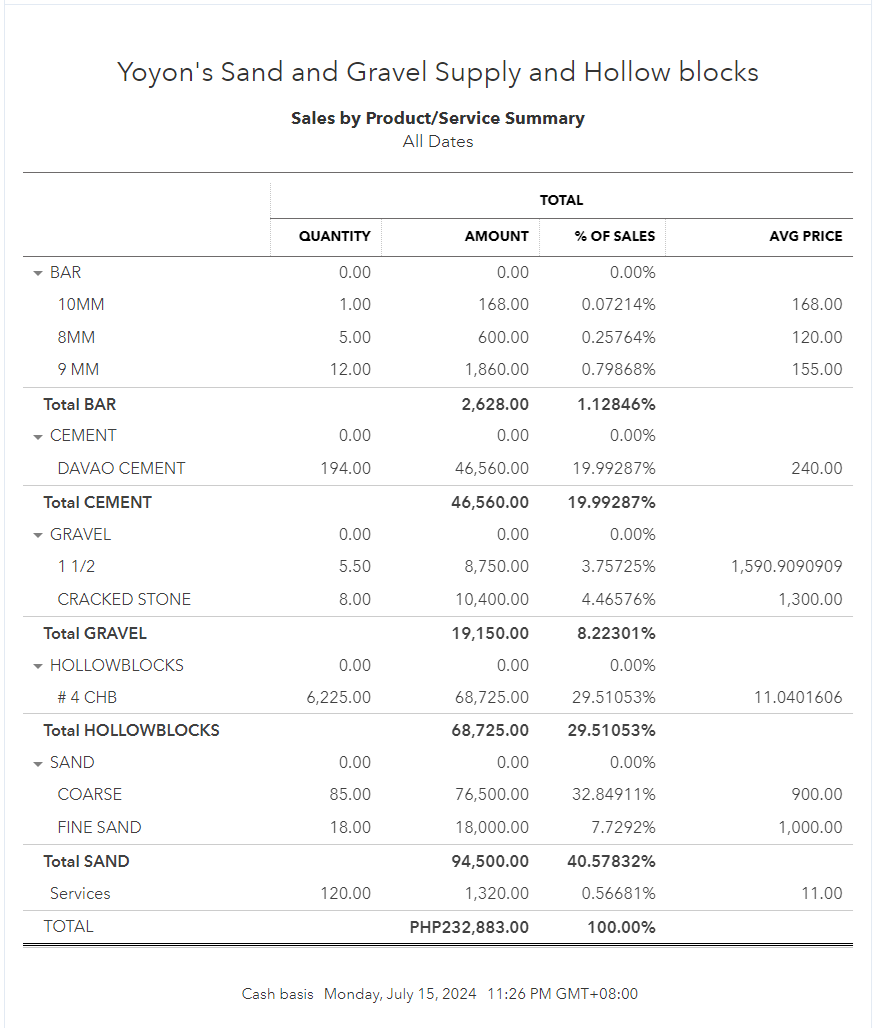Click the AVG PRICE column header
The width and height of the screenshot is (878, 1028).
pos(806,237)
